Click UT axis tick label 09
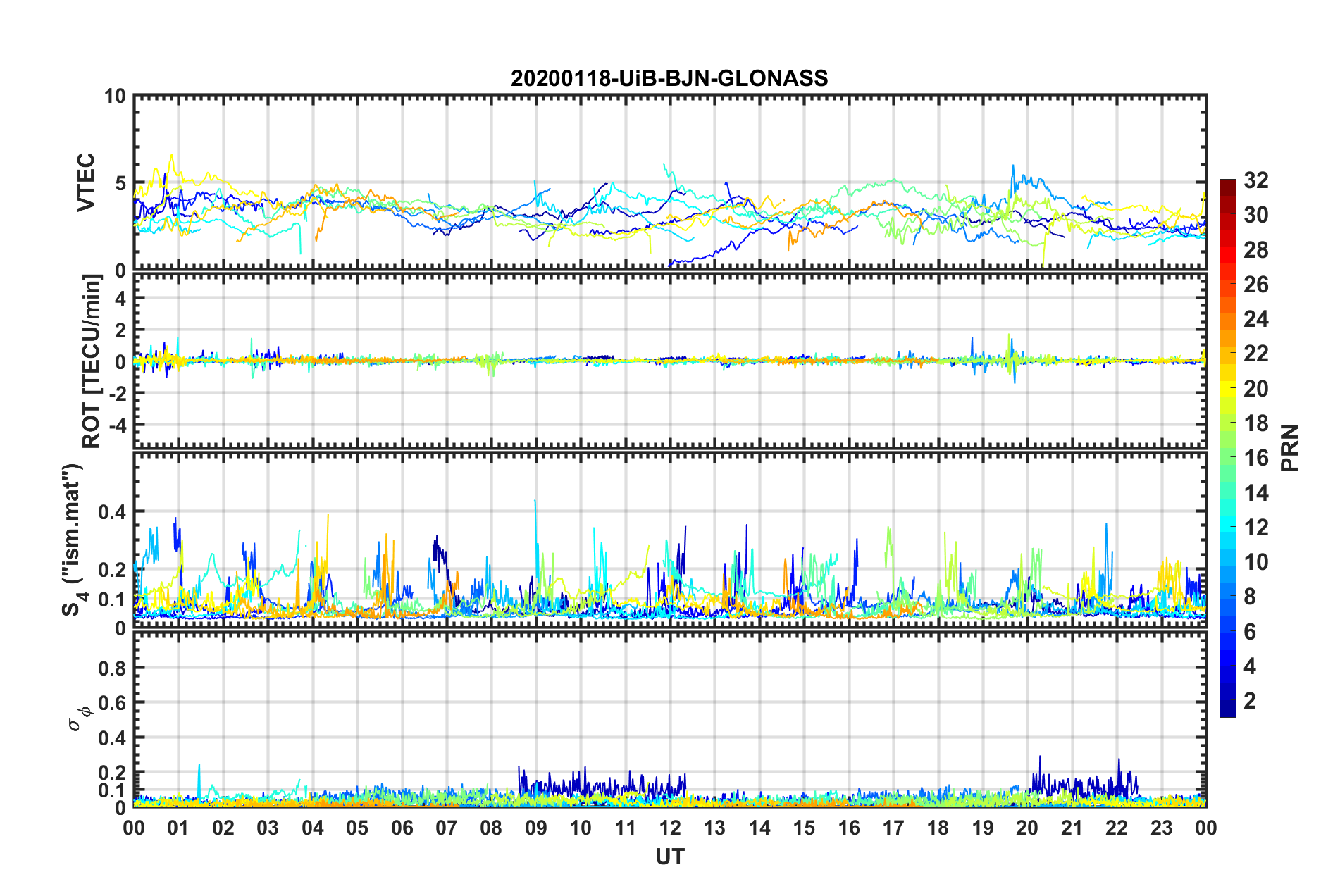 (x=536, y=828)
